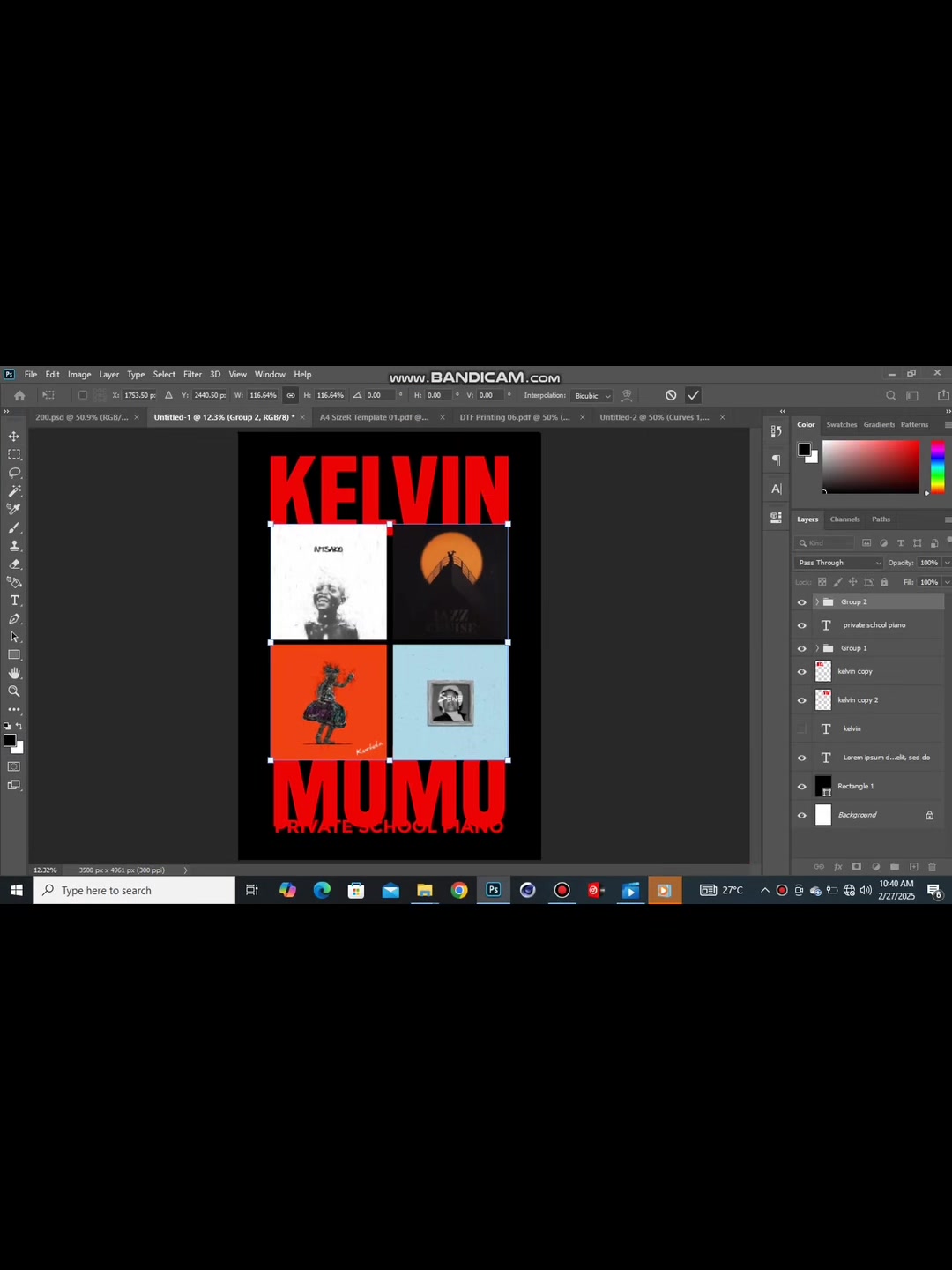Viewport: 952px width, 1270px height.
Task: Commit the transform with the checkmark
Action: coord(694,395)
